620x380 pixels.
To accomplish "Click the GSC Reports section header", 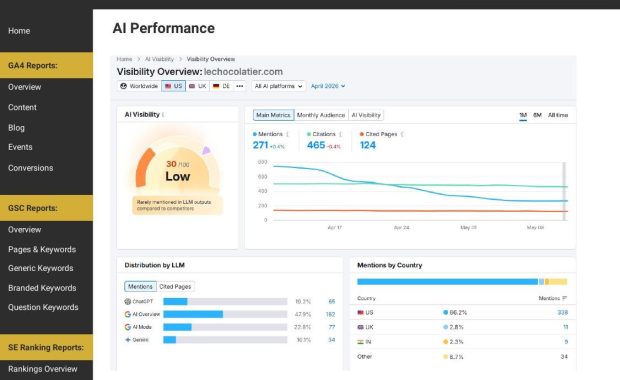I will [x=46, y=208].
